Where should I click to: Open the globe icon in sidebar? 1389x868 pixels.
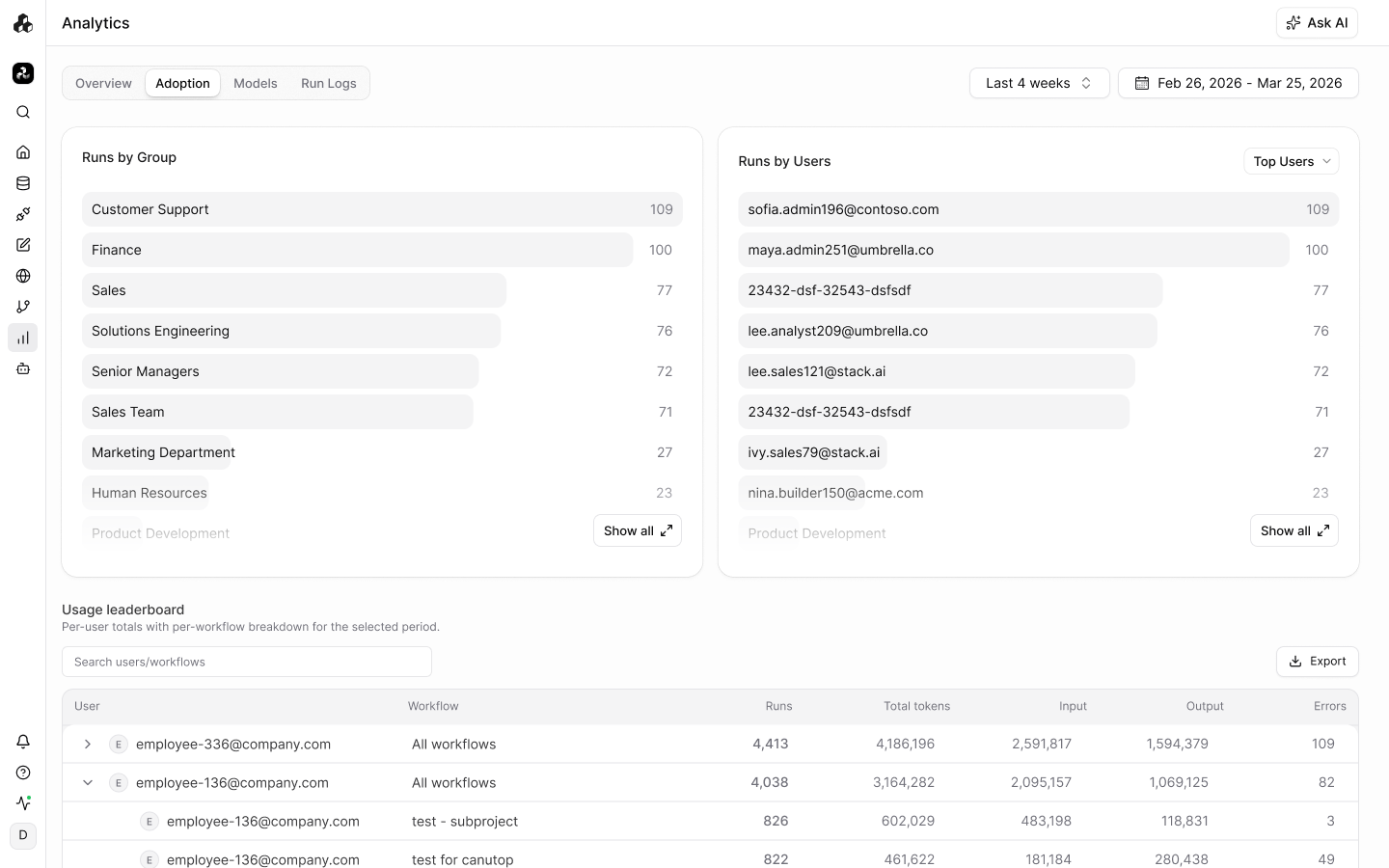(23, 276)
